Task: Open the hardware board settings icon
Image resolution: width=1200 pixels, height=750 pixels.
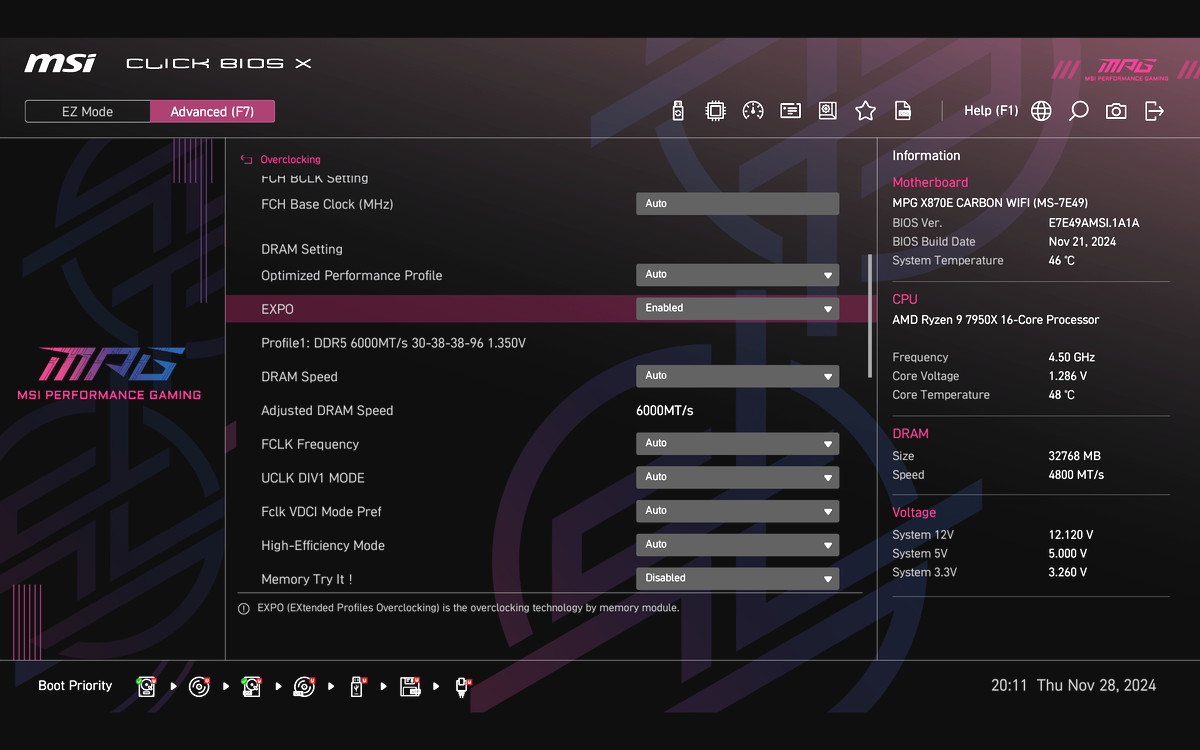Action: (828, 111)
